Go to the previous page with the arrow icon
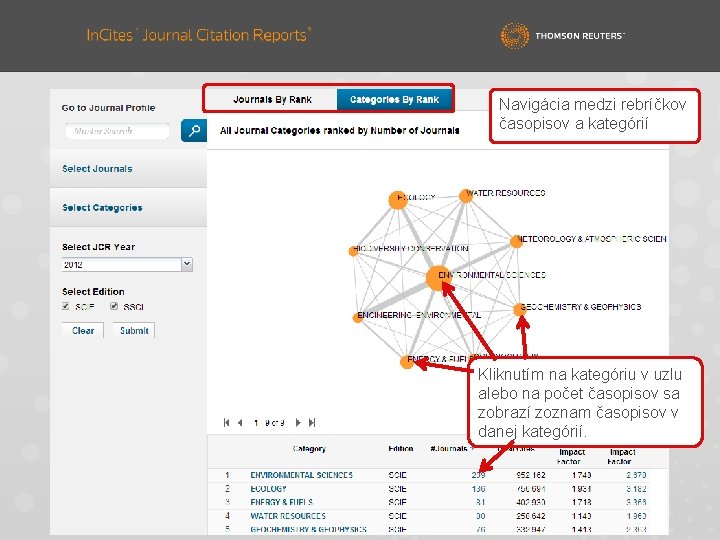Screen dimensions: 720x540 (x=240, y=422)
